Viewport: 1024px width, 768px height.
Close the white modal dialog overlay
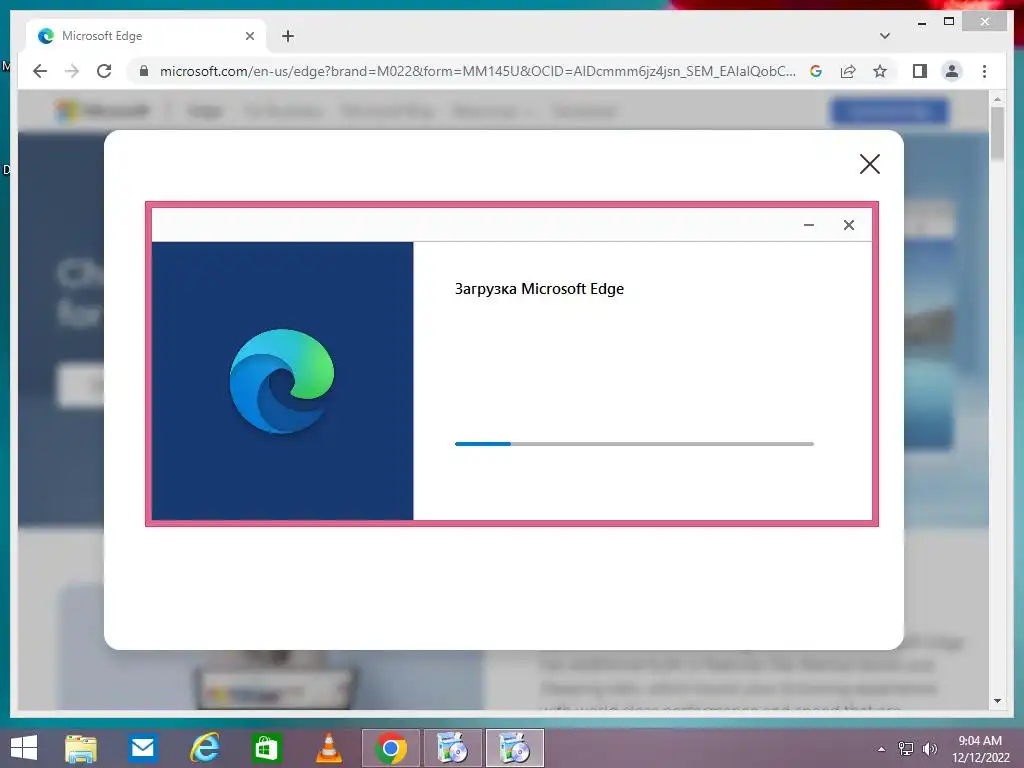click(x=869, y=164)
